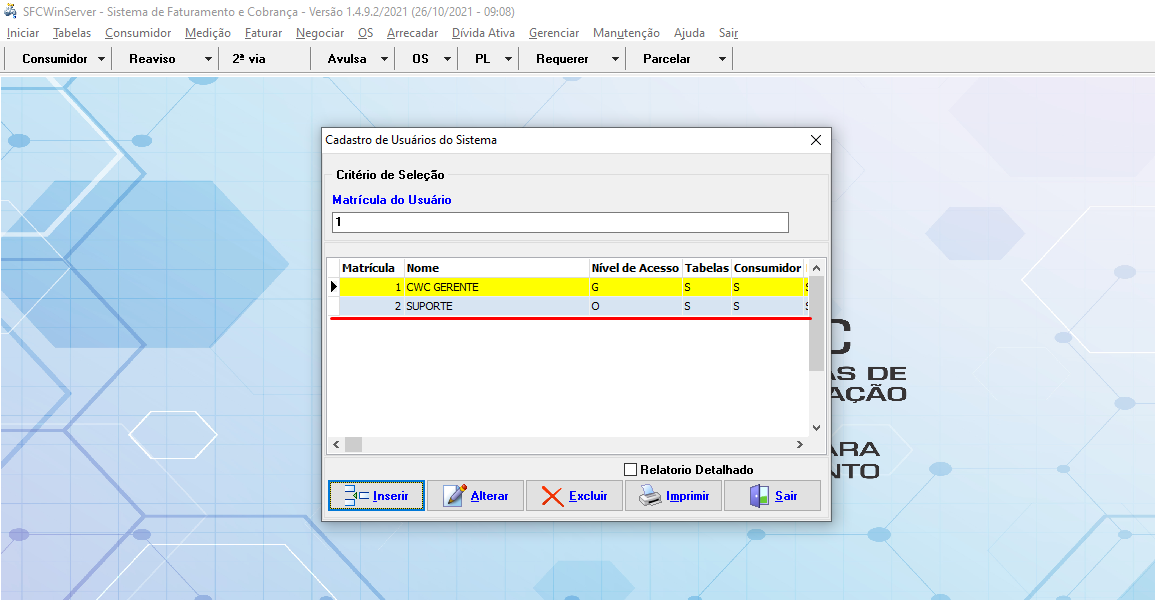Screen dimensions: 1155x600
Task: Expand the Consumidor toolbar dropdown arrow
Action: [102, 59]
